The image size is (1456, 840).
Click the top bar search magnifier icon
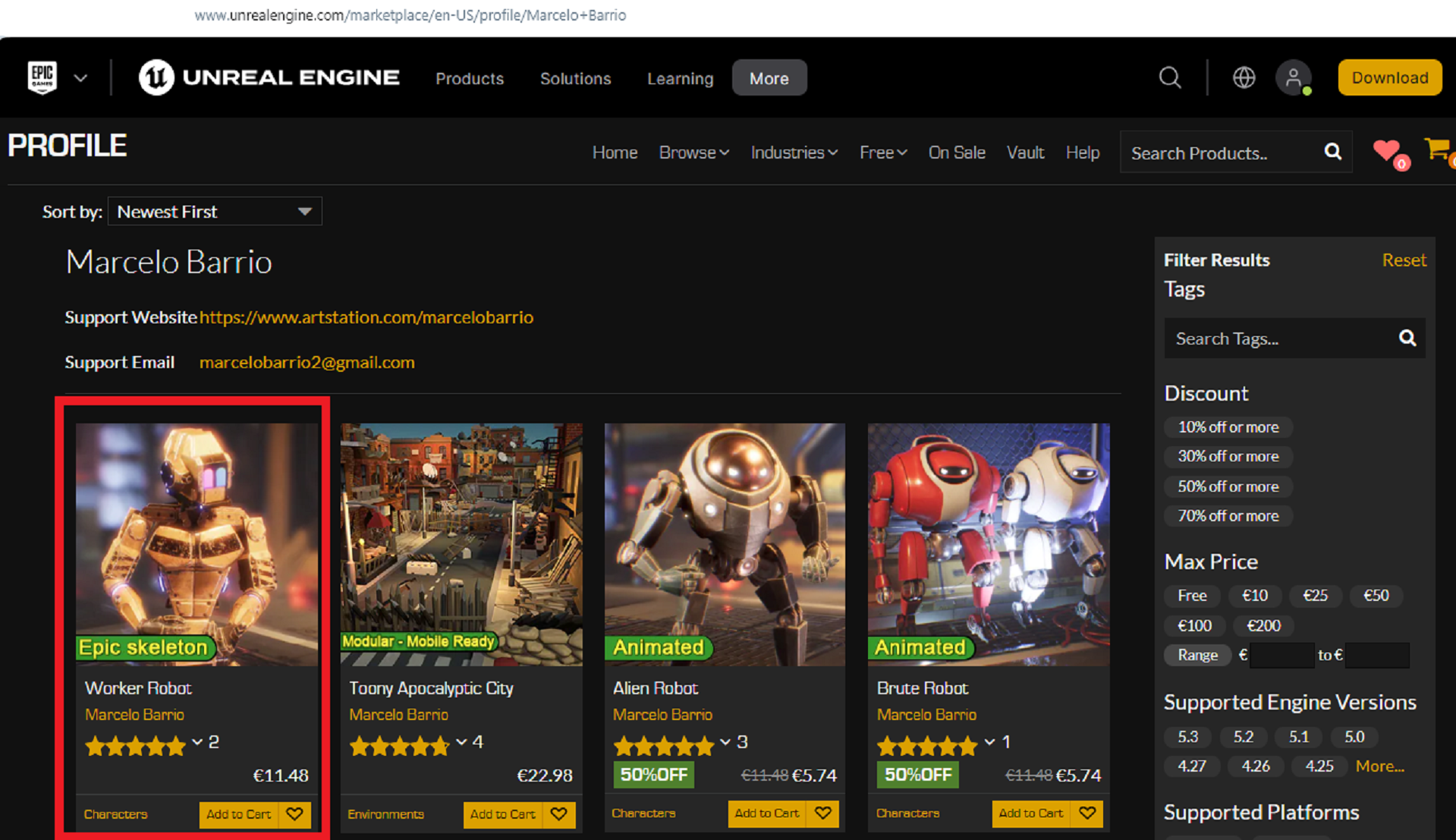(1170, 77)
